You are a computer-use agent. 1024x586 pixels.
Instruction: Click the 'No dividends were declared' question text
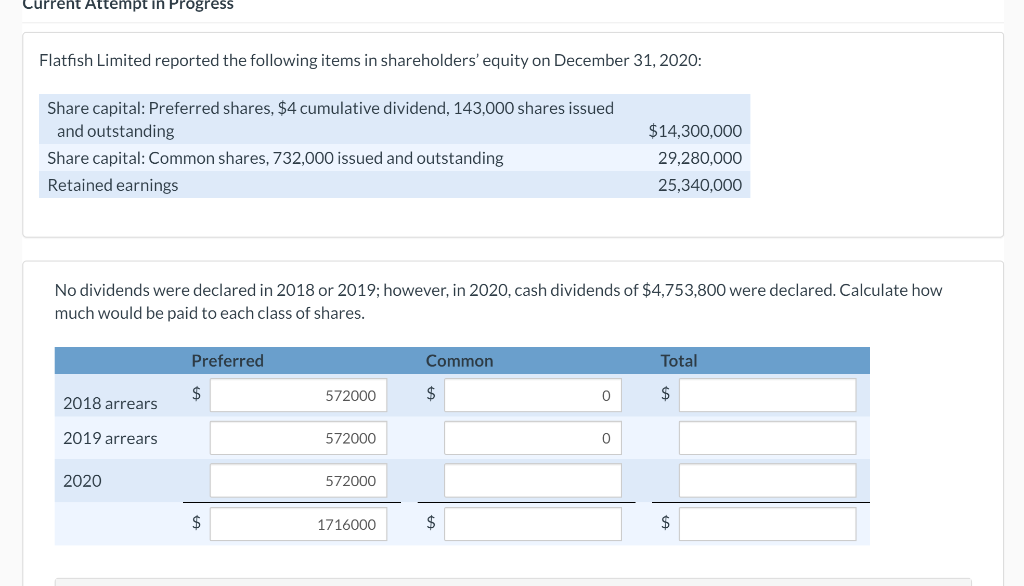click(498, 301)
